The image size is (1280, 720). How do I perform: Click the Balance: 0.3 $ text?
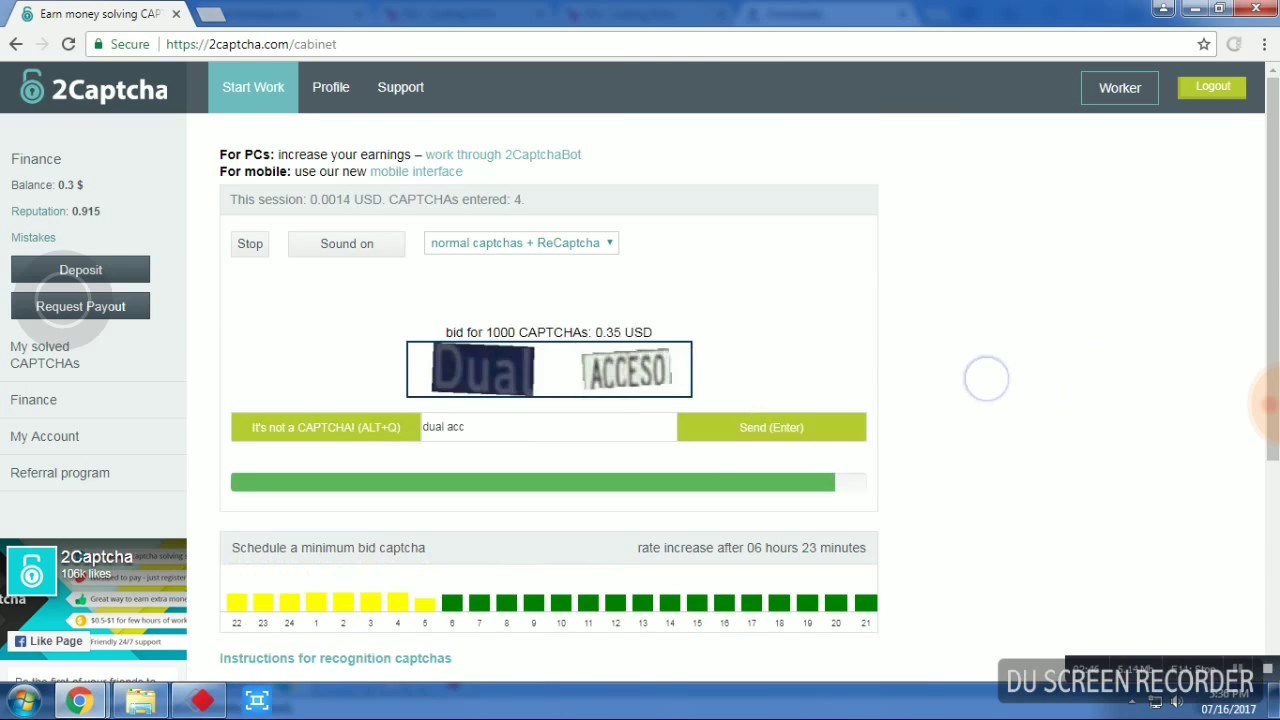click(x=47, y=185)
